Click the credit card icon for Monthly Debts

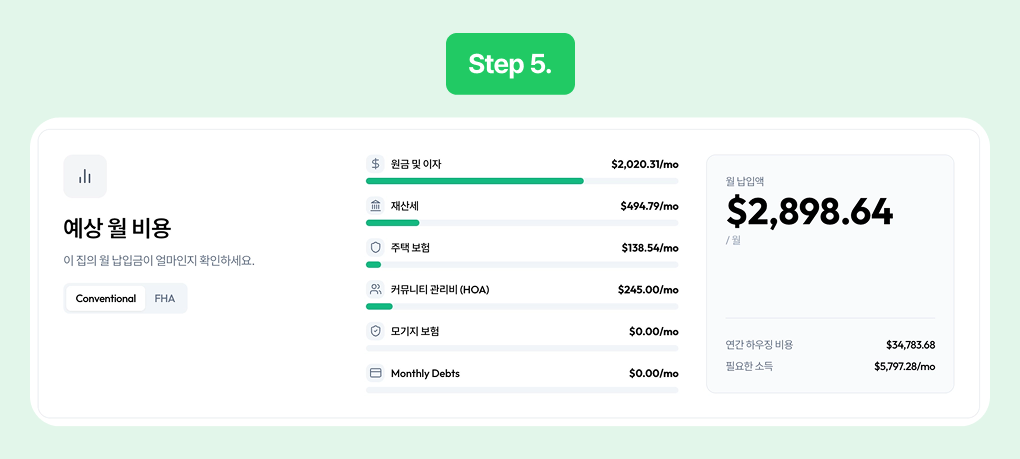point(375,373)
